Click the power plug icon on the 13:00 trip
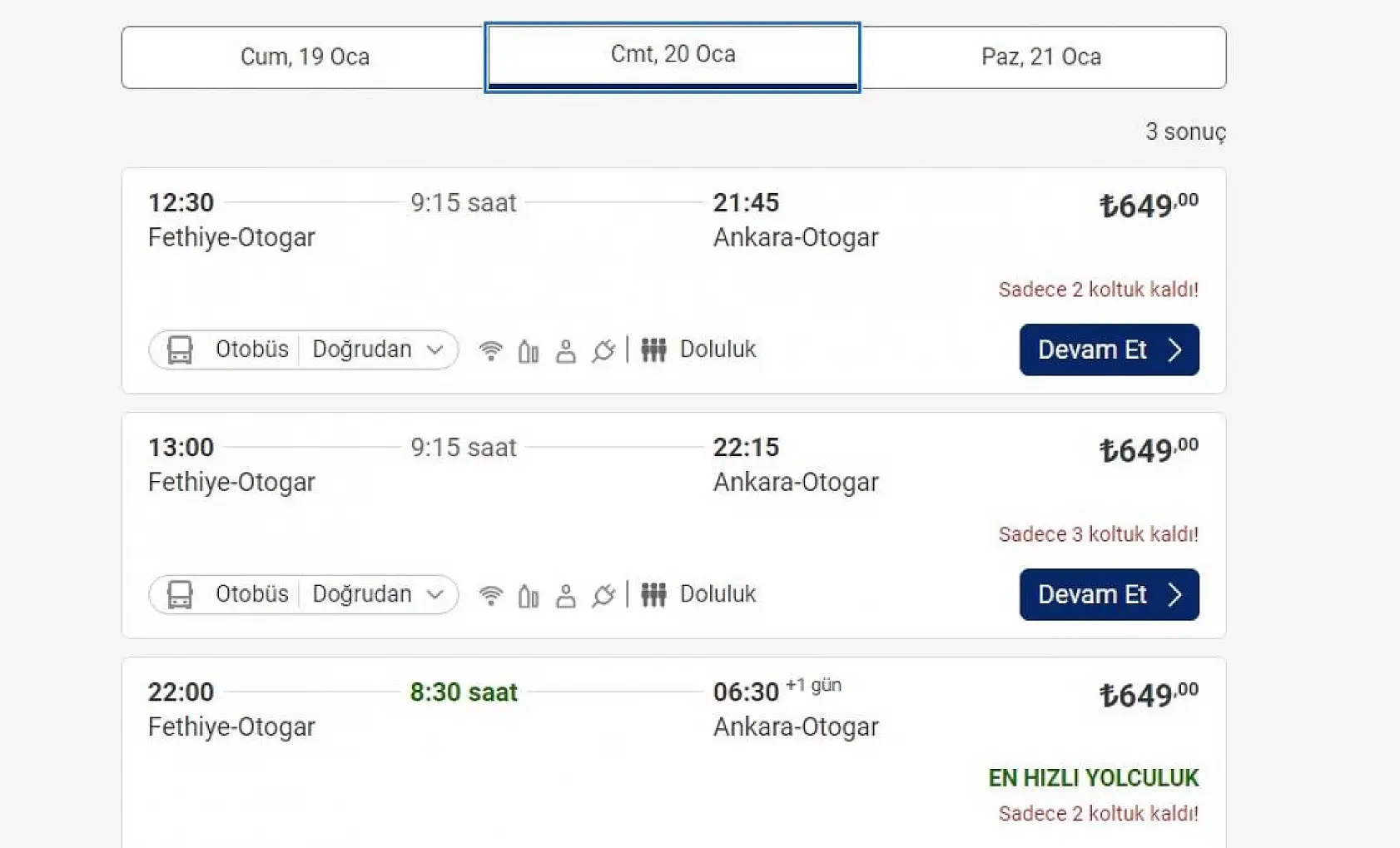This screenshot has width=1400, height=848. 603,595
